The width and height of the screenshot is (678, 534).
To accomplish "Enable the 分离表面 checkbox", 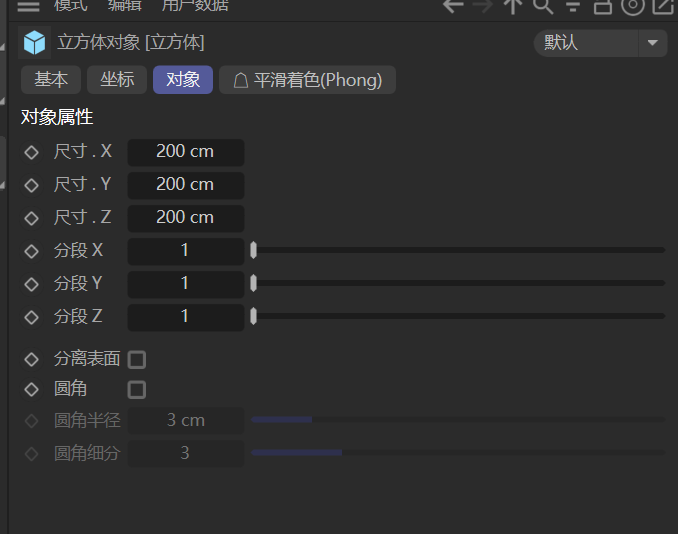I will (x=137, y=360).
